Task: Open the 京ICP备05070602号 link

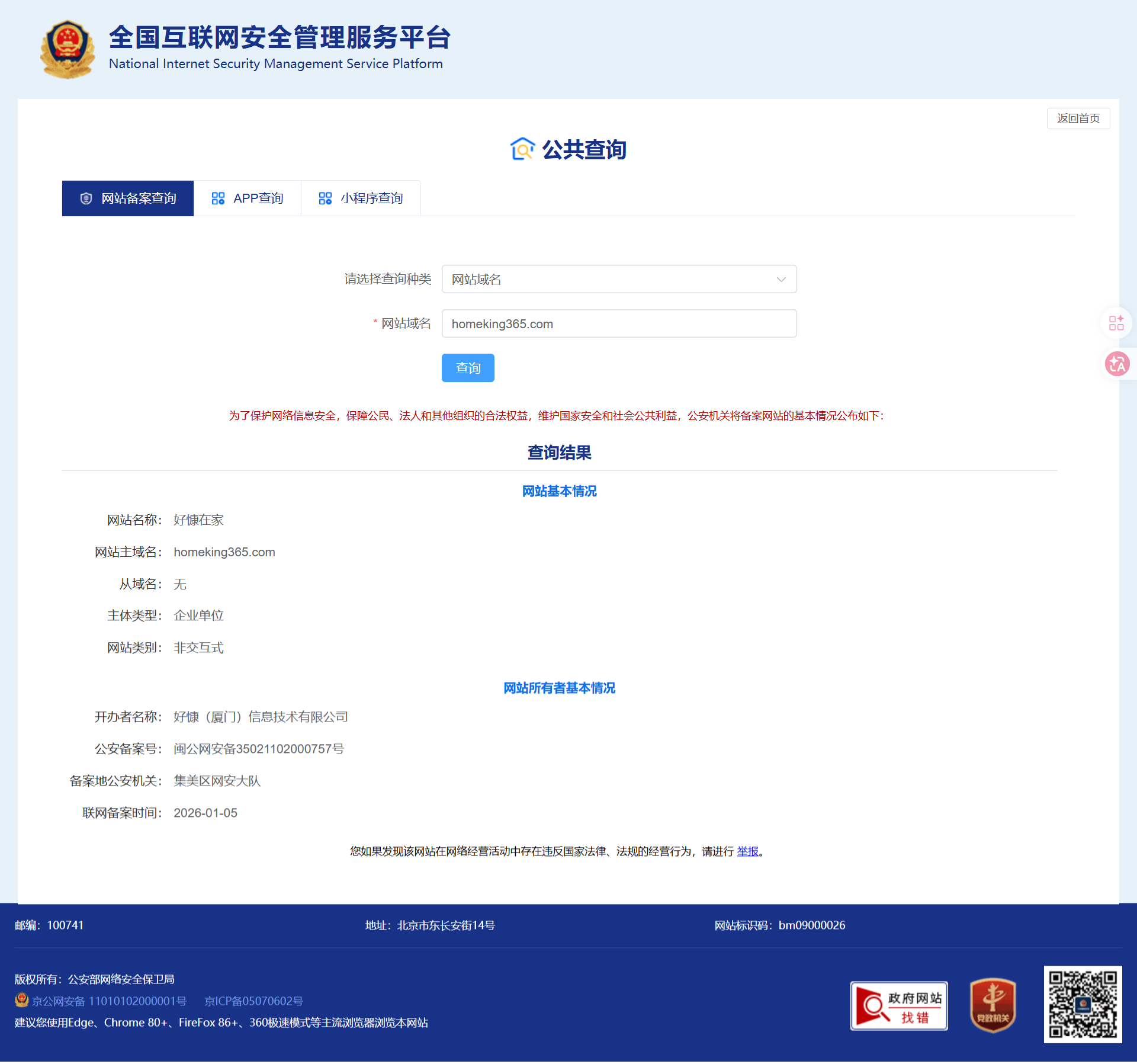Action: click(253, 1001)
